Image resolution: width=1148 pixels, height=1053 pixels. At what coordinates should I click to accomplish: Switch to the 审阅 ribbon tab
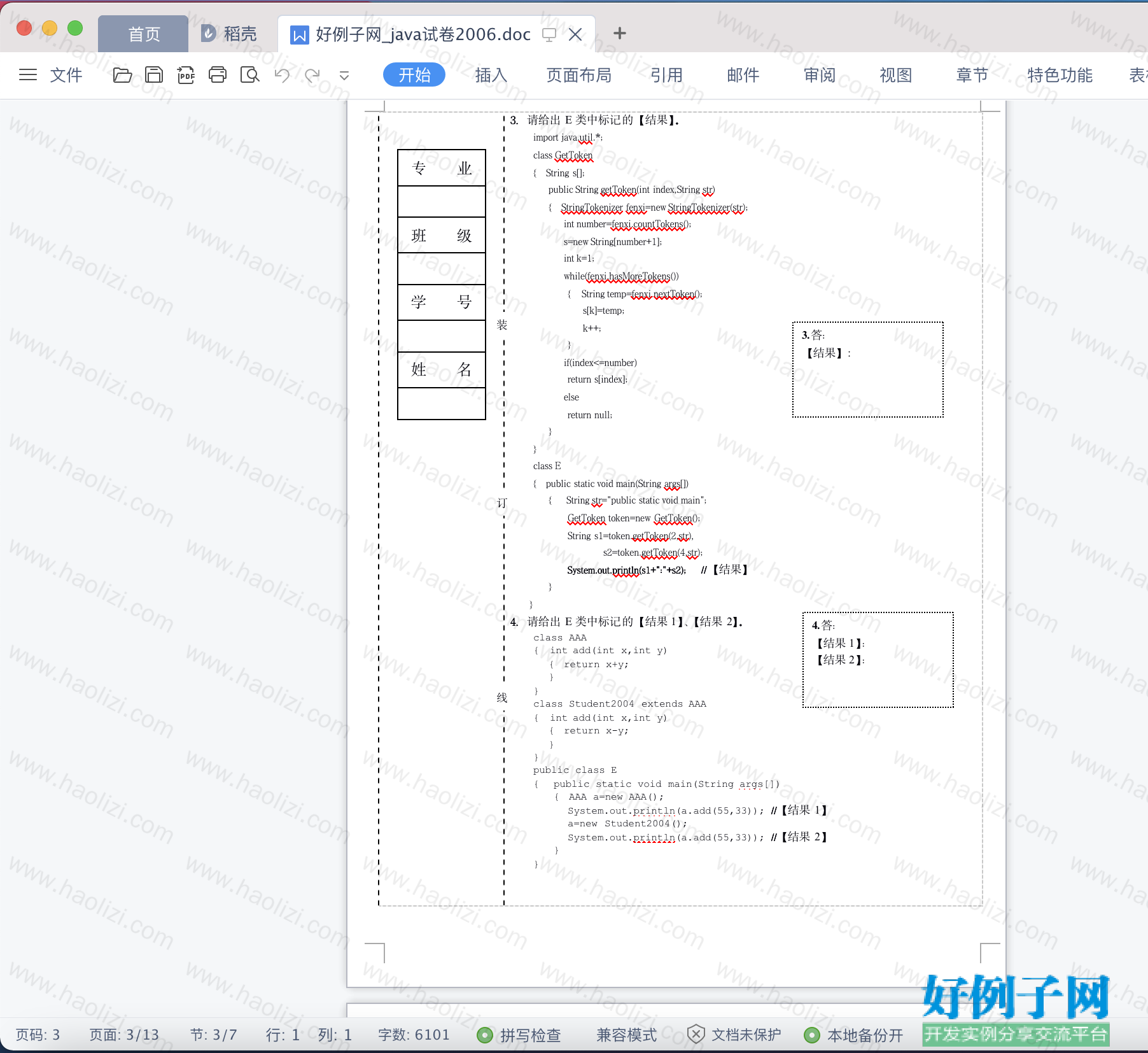click(820, 75)
